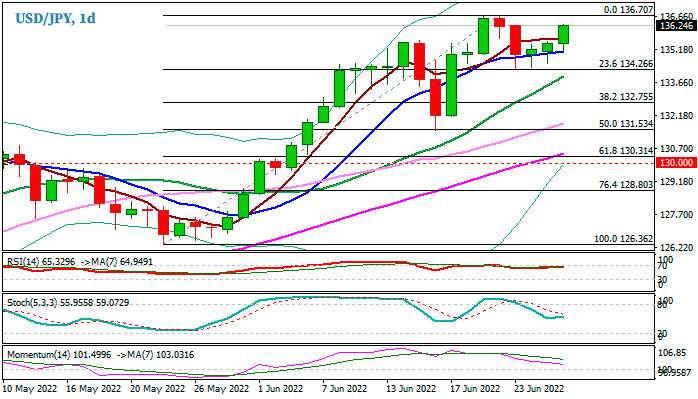698x399 pixels.
Task: Click the 130.700 price axis value
Action: 677,149
